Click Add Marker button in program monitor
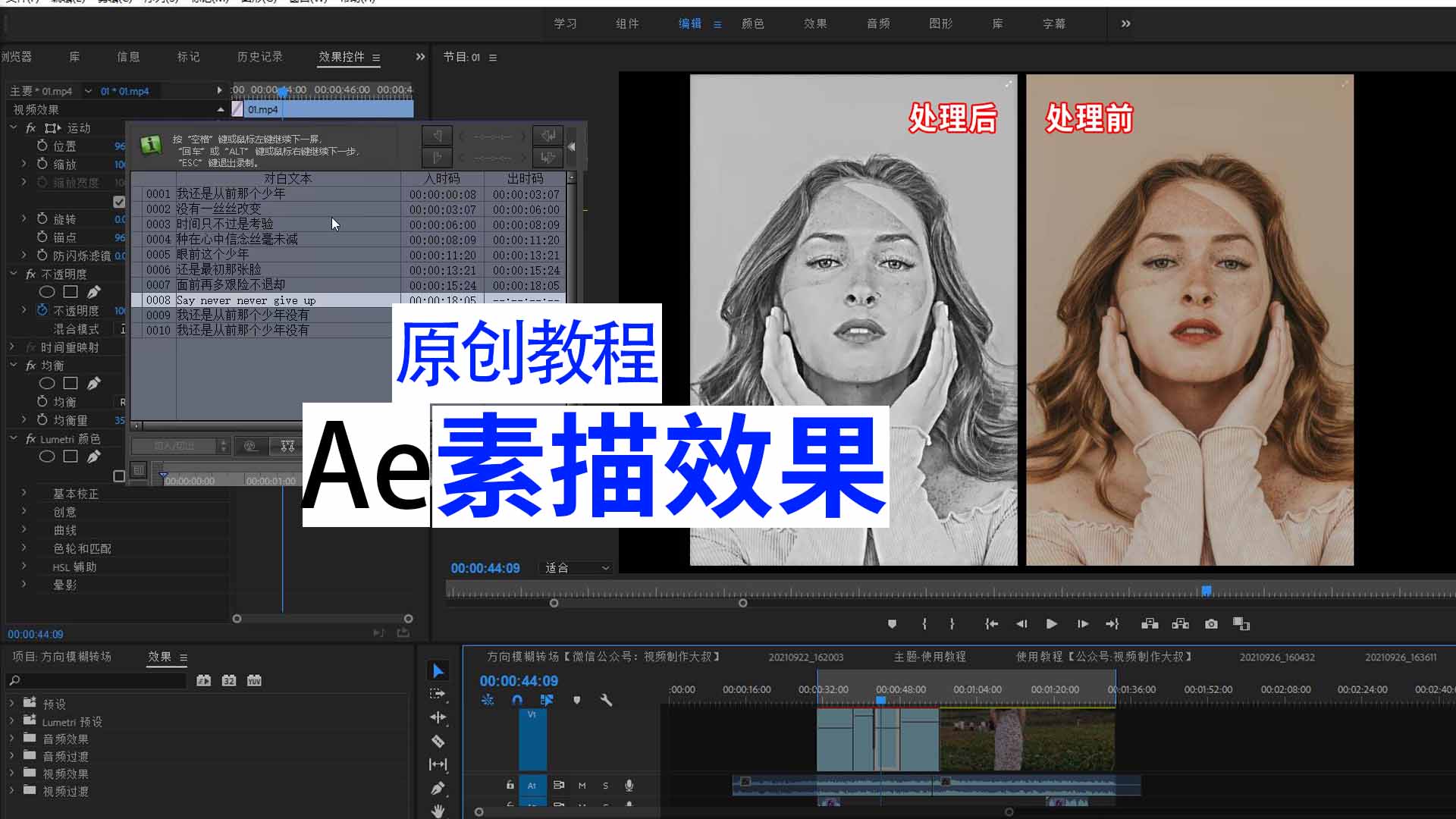This screenshot has height=819, width=1456. click(892, 624)
